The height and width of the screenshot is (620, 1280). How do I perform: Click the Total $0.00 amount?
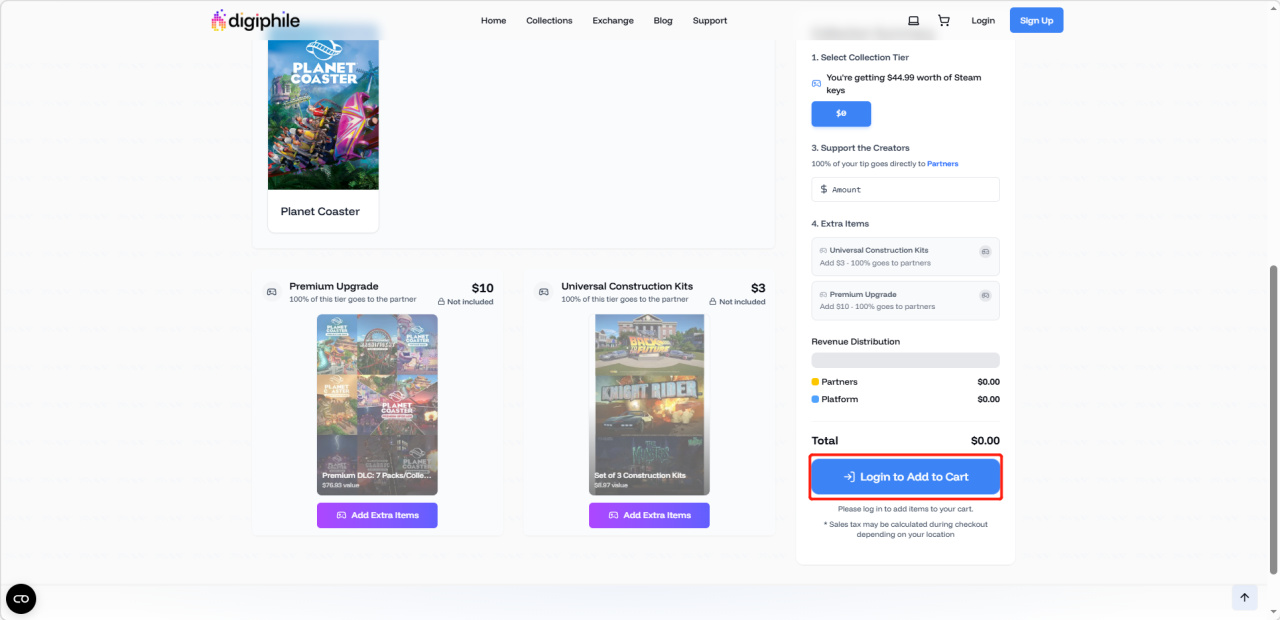coord(985,440)
